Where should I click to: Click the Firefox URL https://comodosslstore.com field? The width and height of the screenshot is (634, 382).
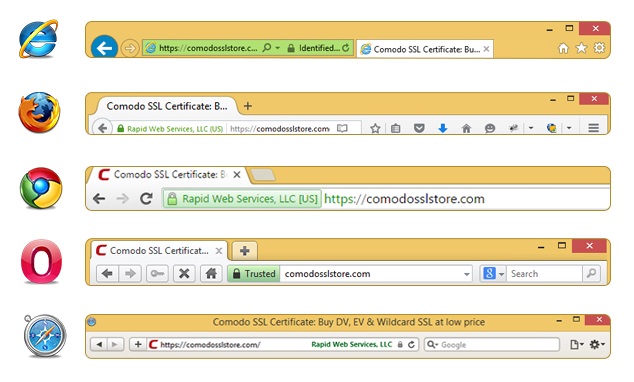pos(280,129)
